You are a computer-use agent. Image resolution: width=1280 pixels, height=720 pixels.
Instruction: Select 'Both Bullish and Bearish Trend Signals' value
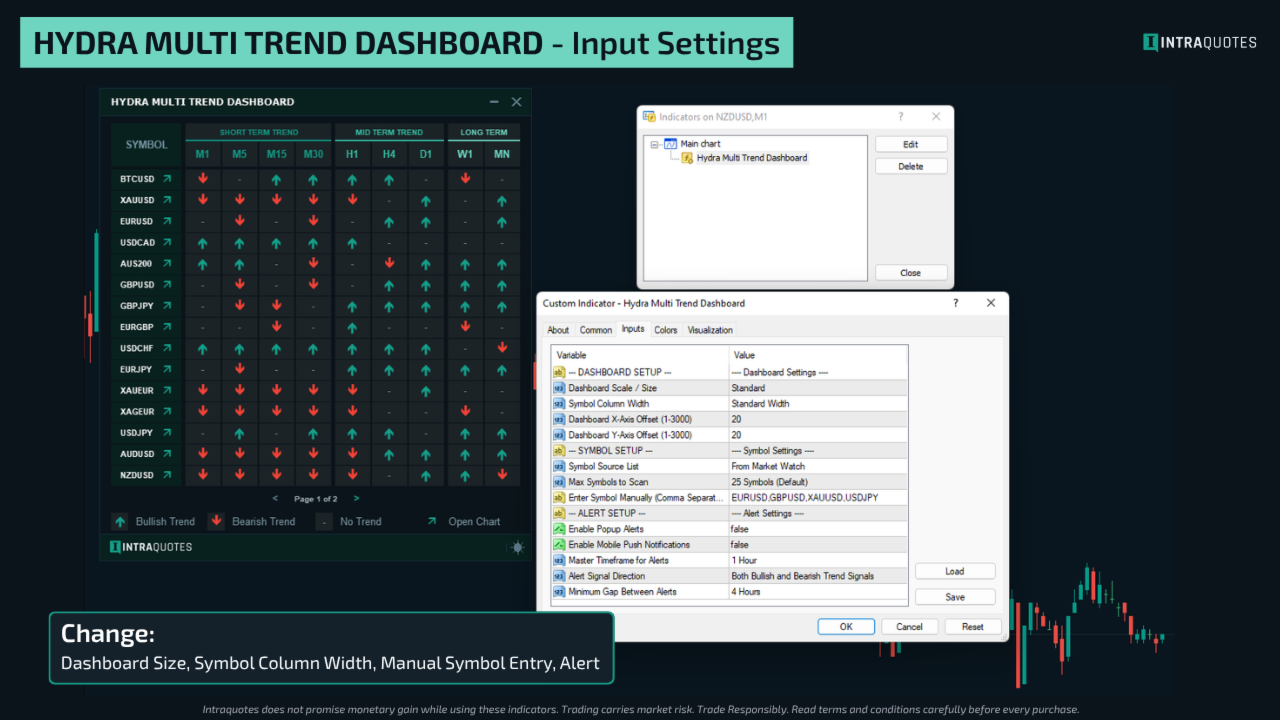point(818,576)
